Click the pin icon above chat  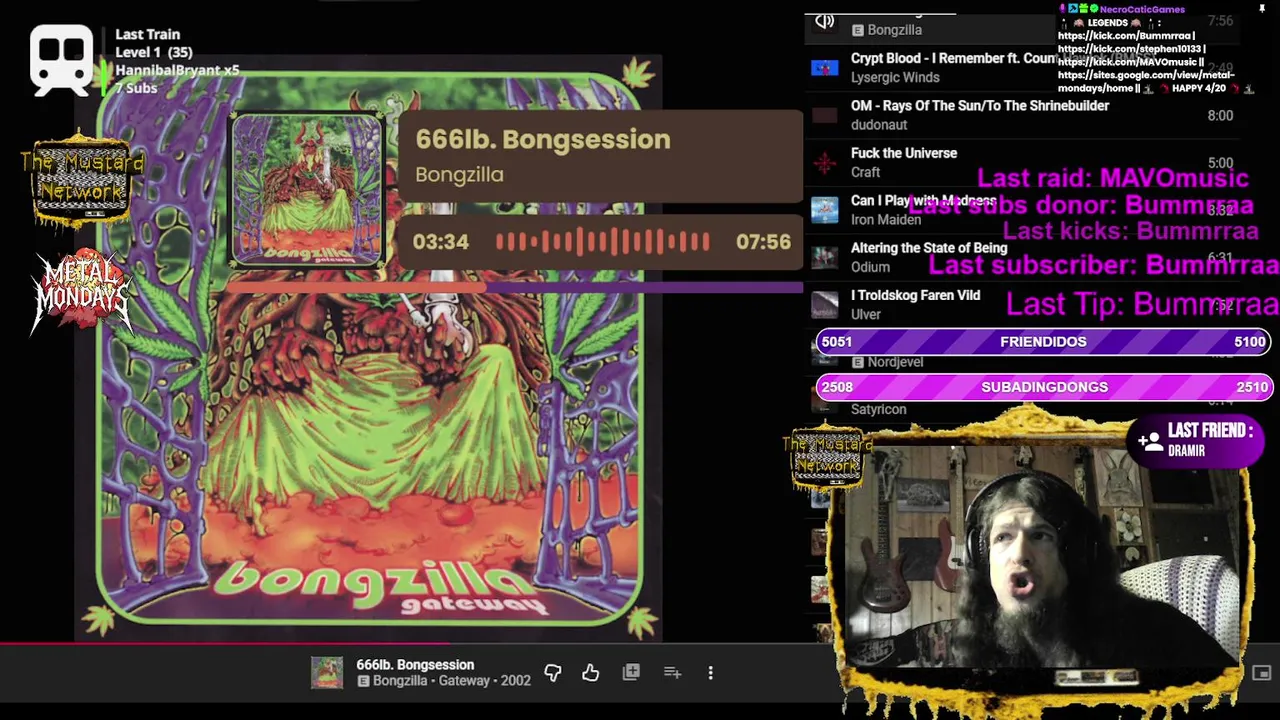[1262, 9]
